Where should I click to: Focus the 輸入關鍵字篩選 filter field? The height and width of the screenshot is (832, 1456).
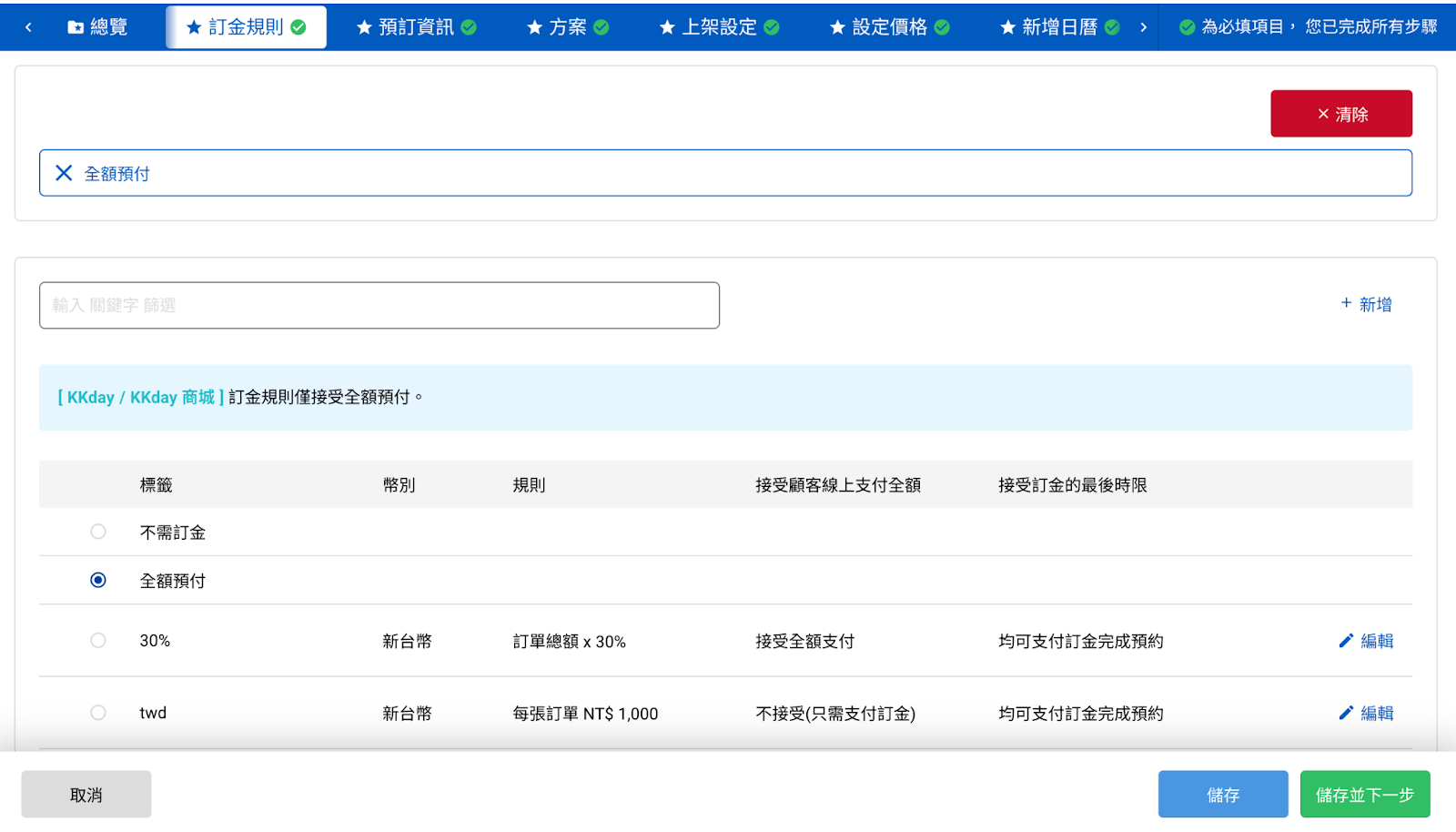click(x=379, y=305)
